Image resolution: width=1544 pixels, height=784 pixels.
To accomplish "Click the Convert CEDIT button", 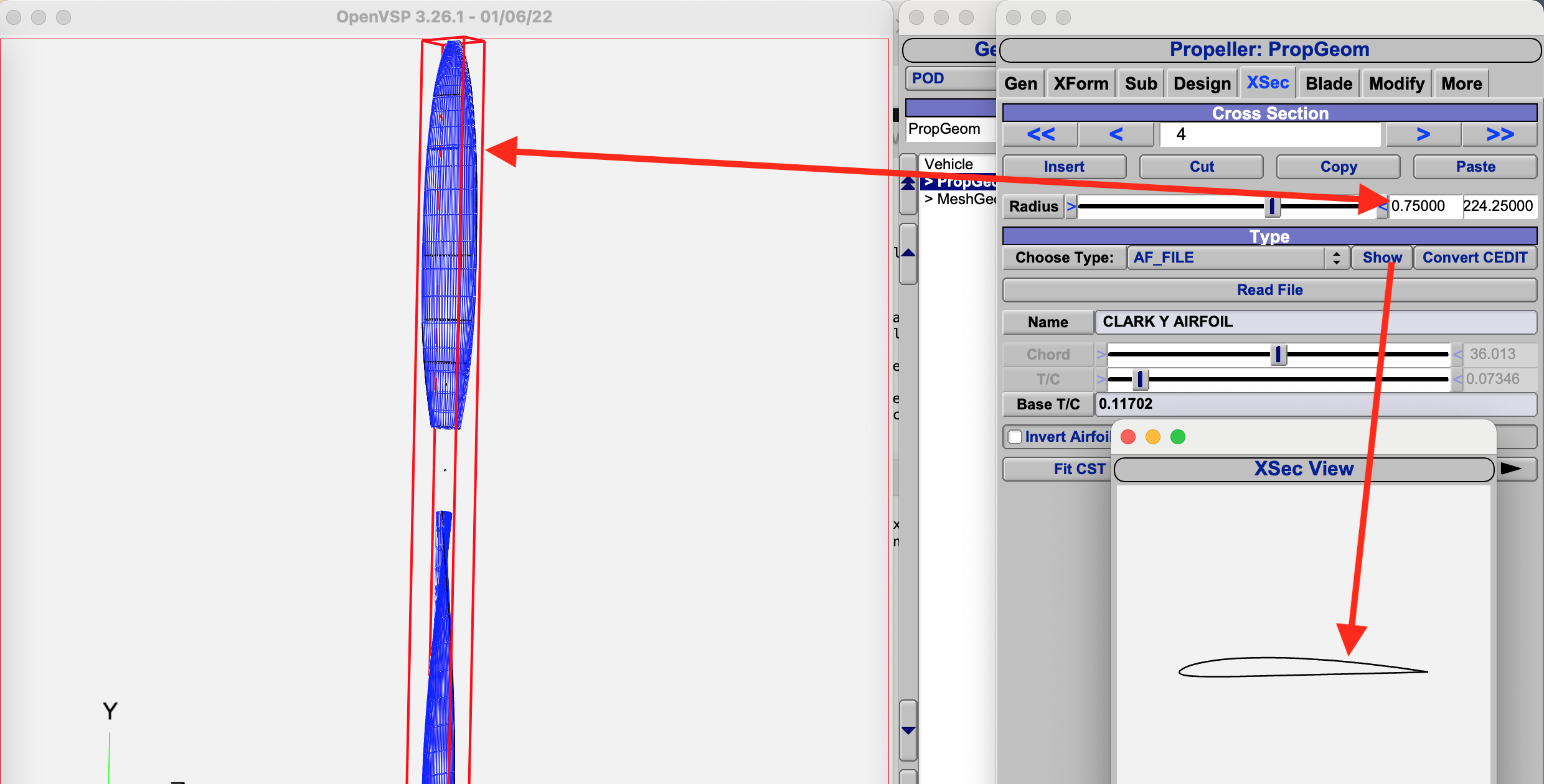I will (x=1474, y=258).
